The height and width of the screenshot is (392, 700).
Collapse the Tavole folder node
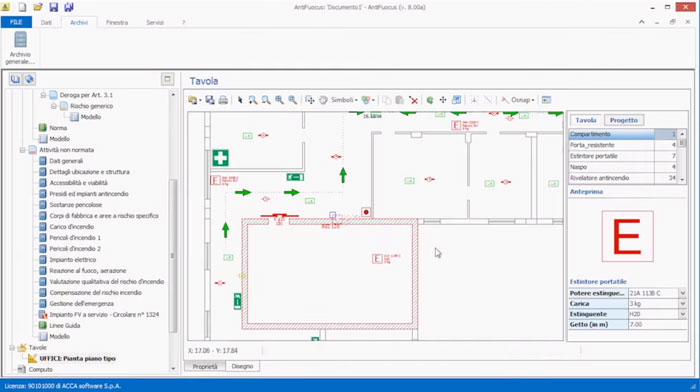coord(12,347)
